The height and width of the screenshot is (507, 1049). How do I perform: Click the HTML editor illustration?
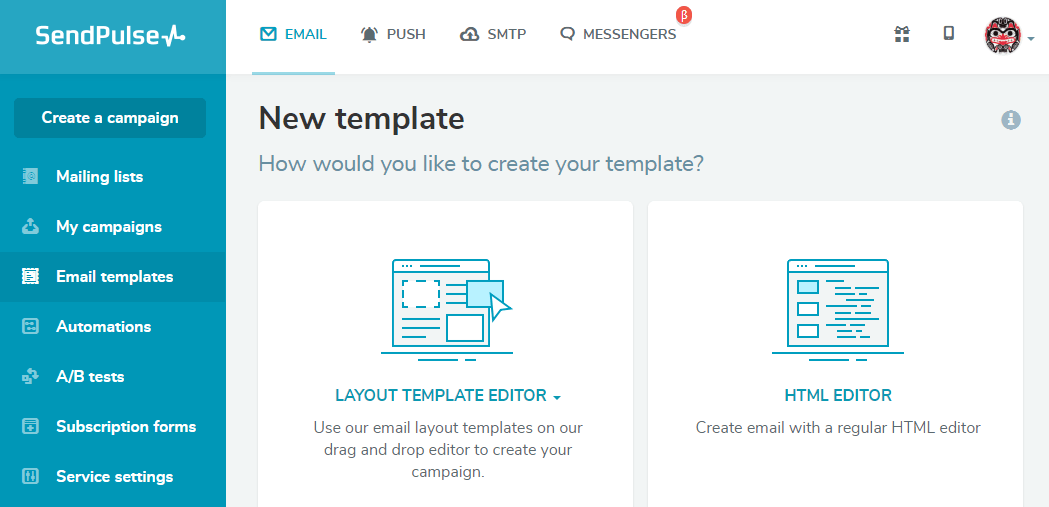[838, 310]
